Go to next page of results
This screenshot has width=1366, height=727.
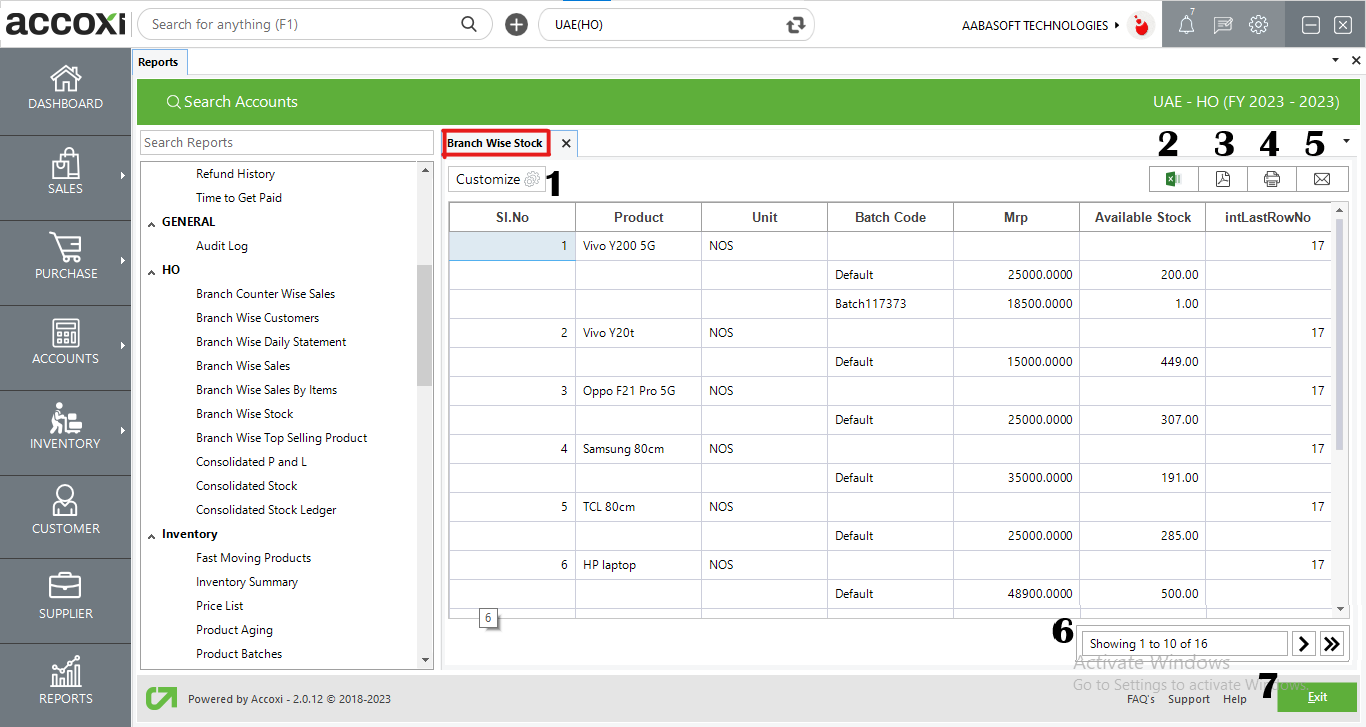[1303, 644]
